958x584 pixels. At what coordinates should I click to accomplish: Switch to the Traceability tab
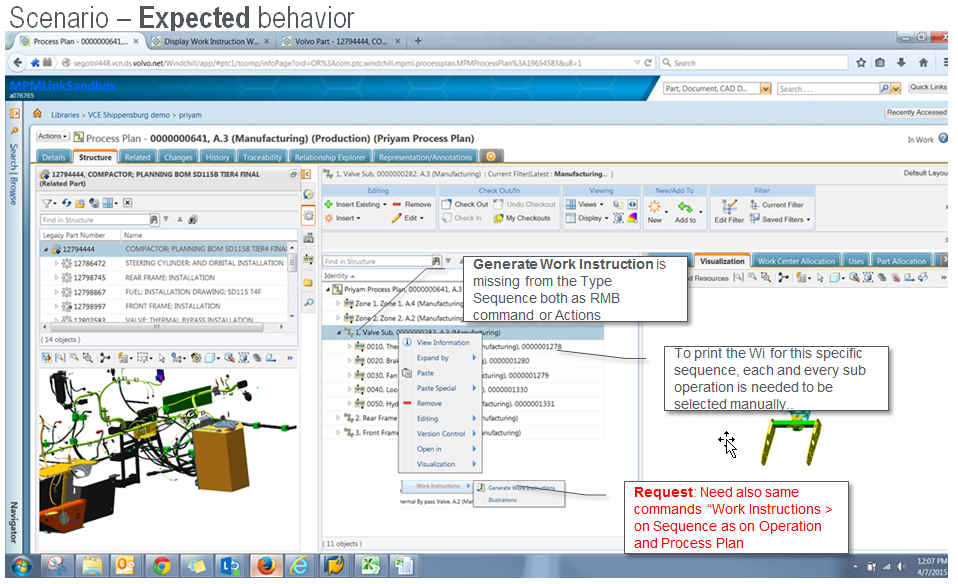tap(262, 157)
